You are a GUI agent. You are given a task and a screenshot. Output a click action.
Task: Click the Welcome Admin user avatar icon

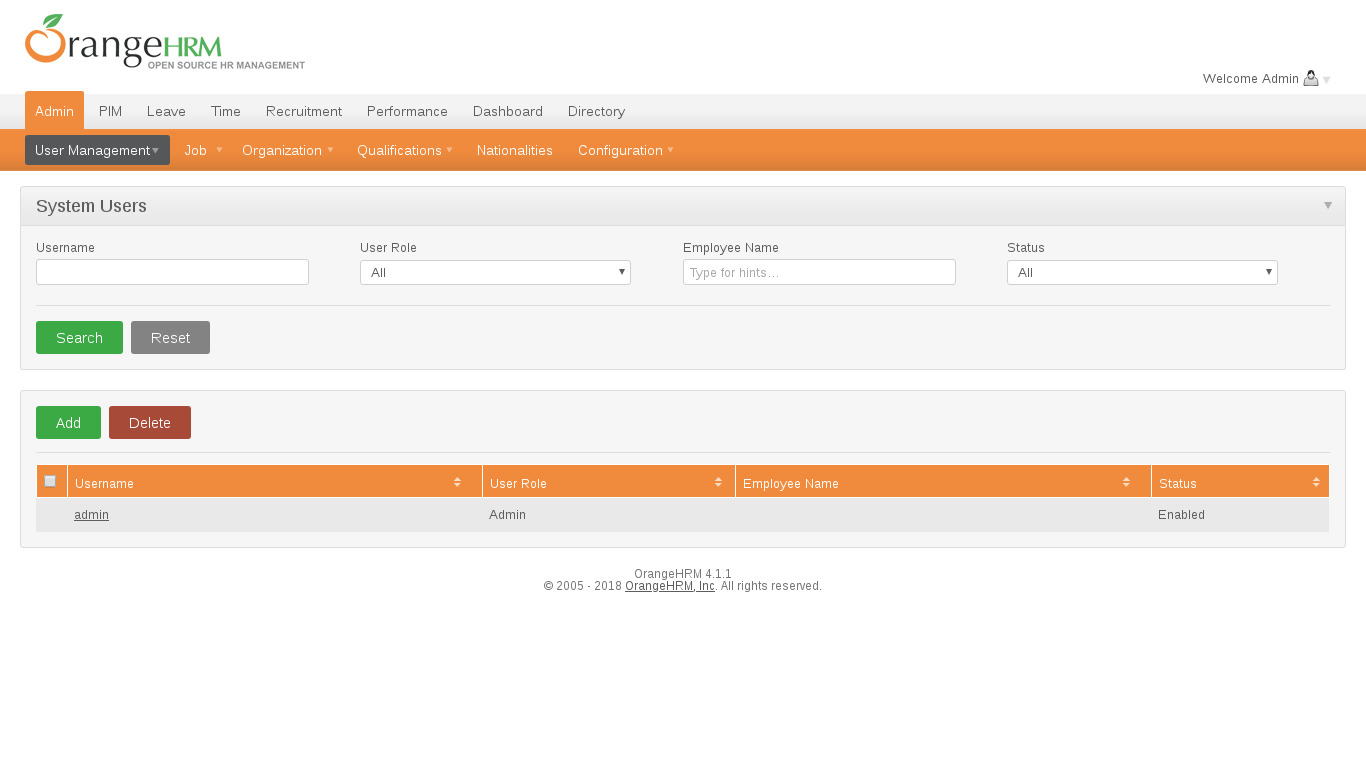point(1310,78)
